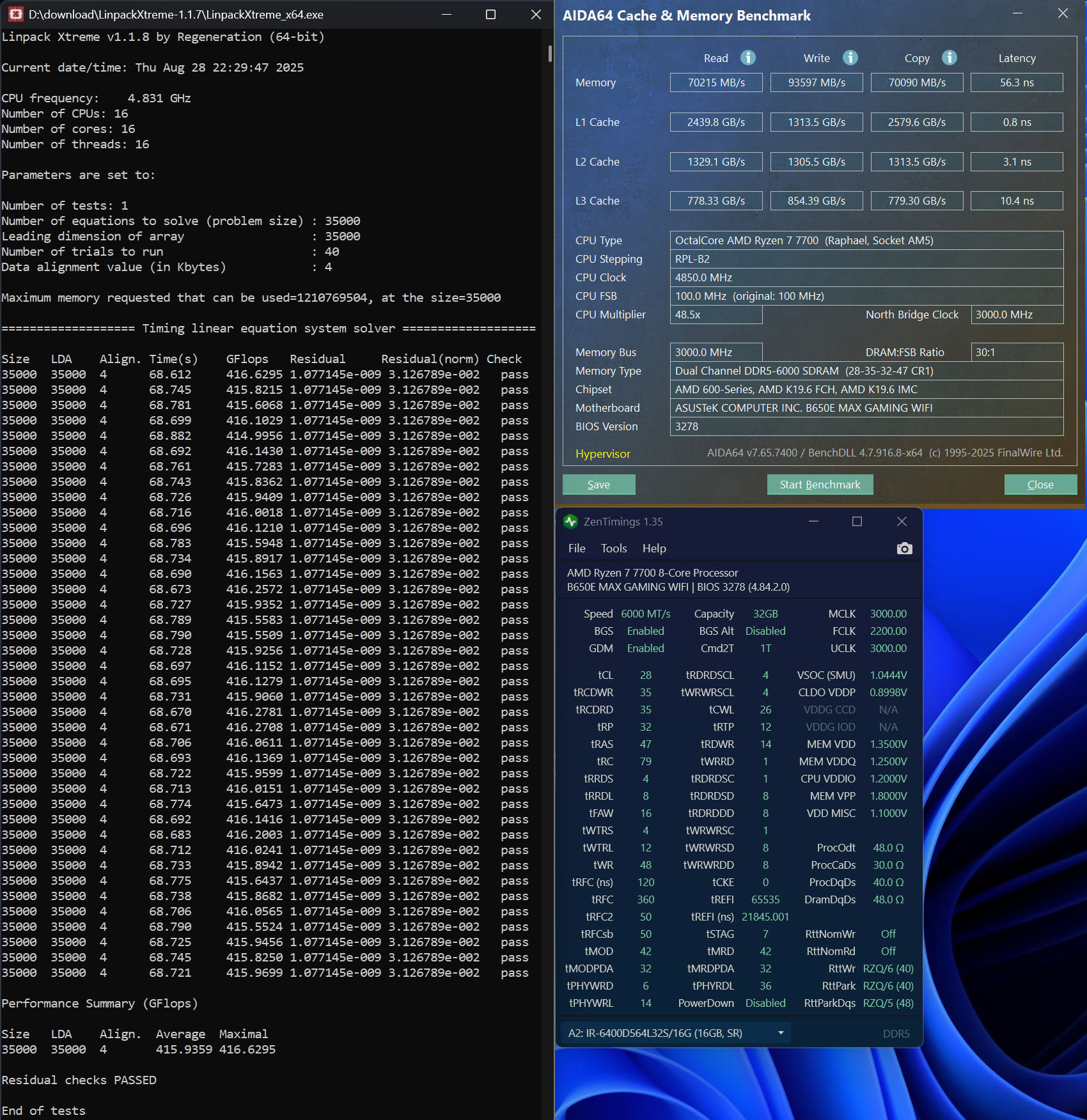The image size is (1087, 1120).
Task: Maximize the Linpack Xtreme console window
Action: [x=490, y=14]
